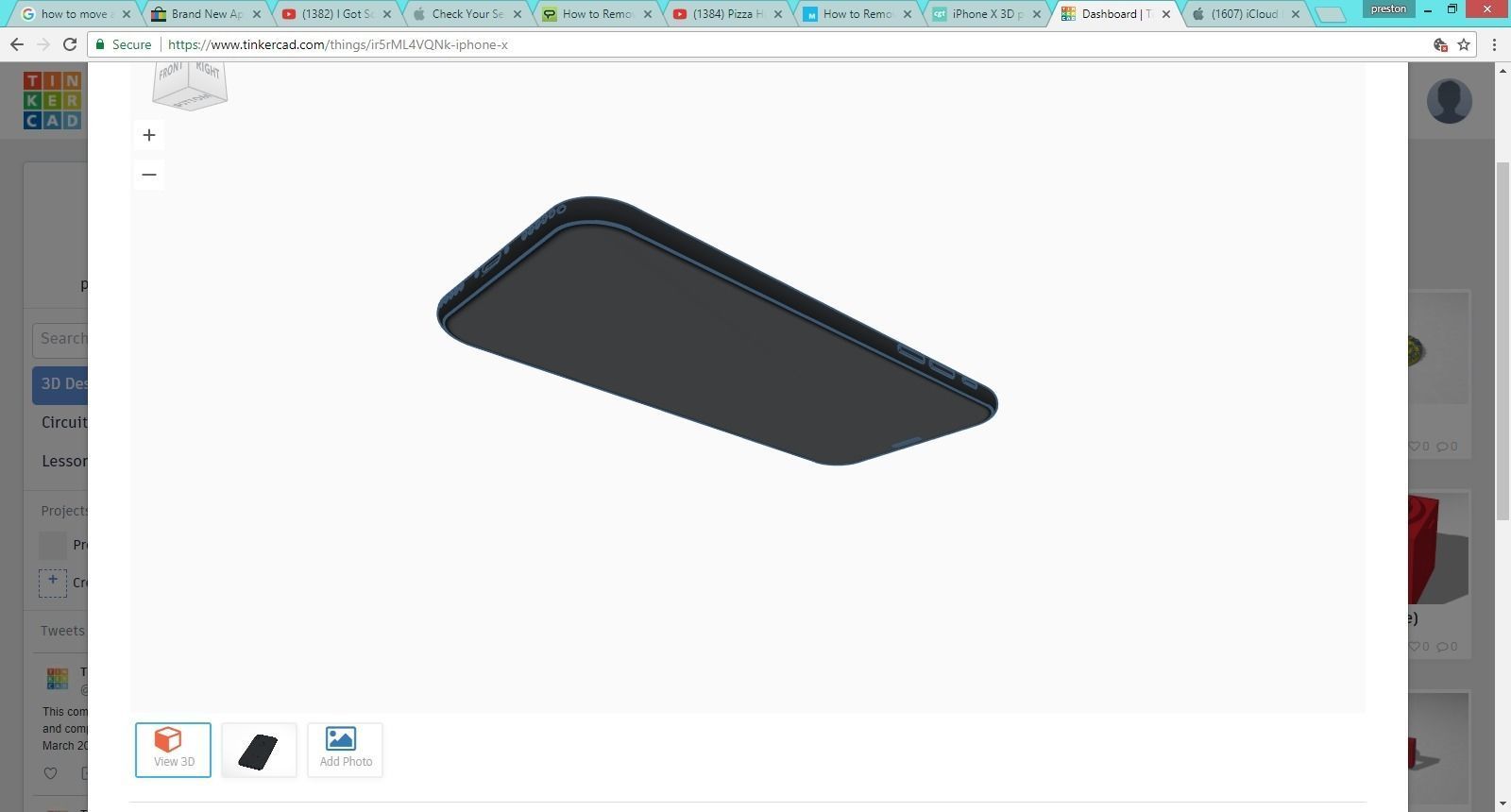Reload the current page
Screen dimensions: 1511x812
[x=70, y=44]
